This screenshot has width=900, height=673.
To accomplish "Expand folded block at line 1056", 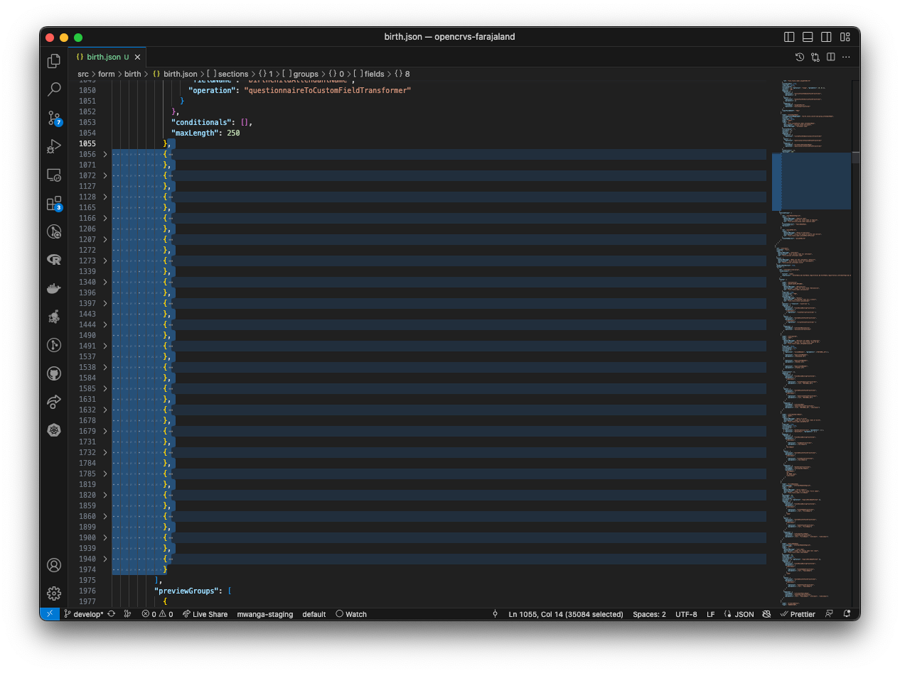I will pyautogui.click(x=105, y=155).
